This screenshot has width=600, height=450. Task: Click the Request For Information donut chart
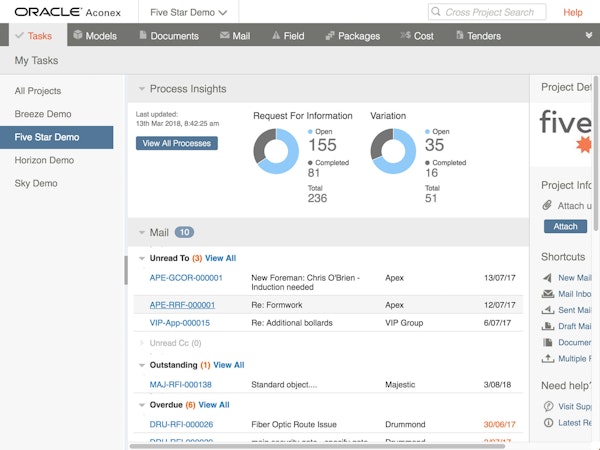click(276, 151)
